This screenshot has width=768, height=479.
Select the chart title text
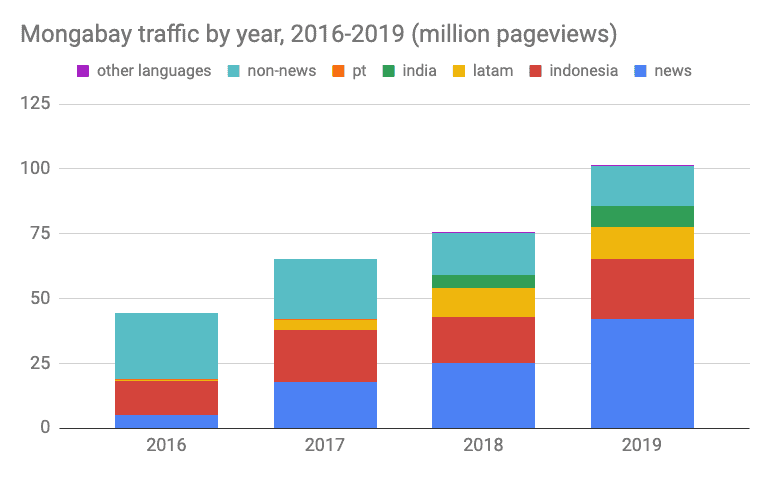[x=319, y=35]
